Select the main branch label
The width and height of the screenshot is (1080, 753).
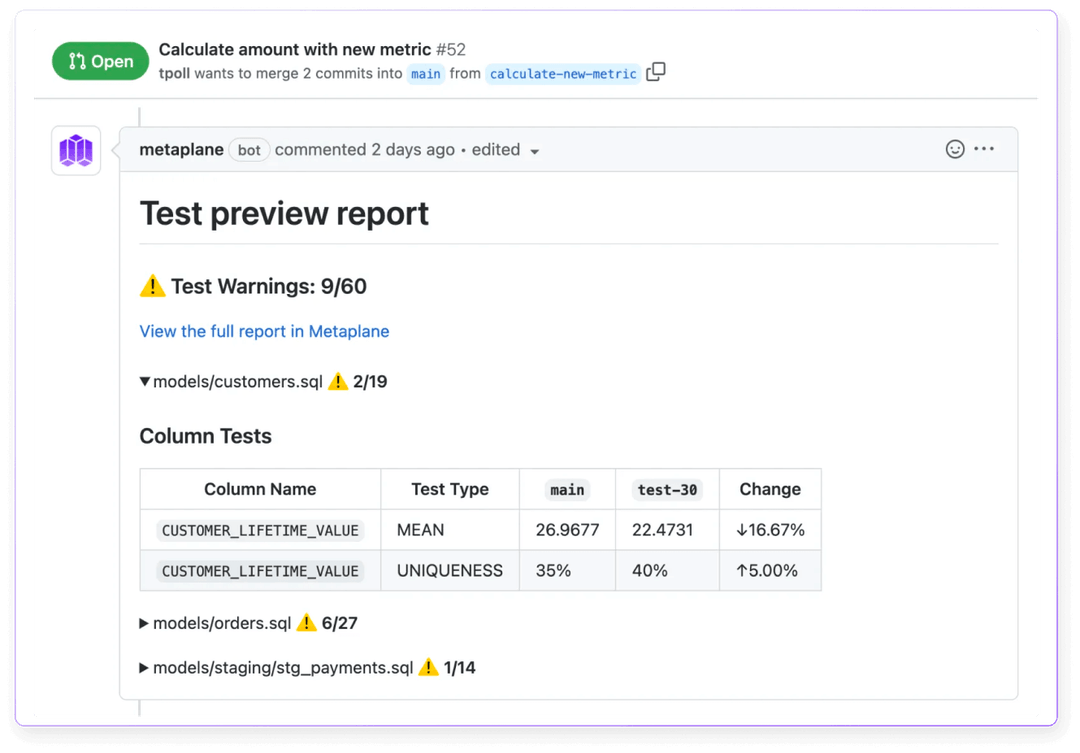[426, 74]
